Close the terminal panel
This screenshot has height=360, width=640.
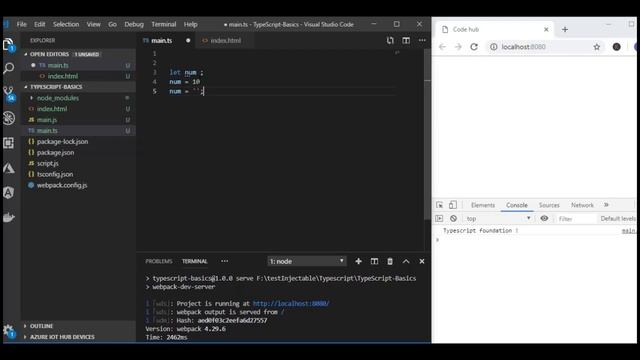tap(422, 261)
